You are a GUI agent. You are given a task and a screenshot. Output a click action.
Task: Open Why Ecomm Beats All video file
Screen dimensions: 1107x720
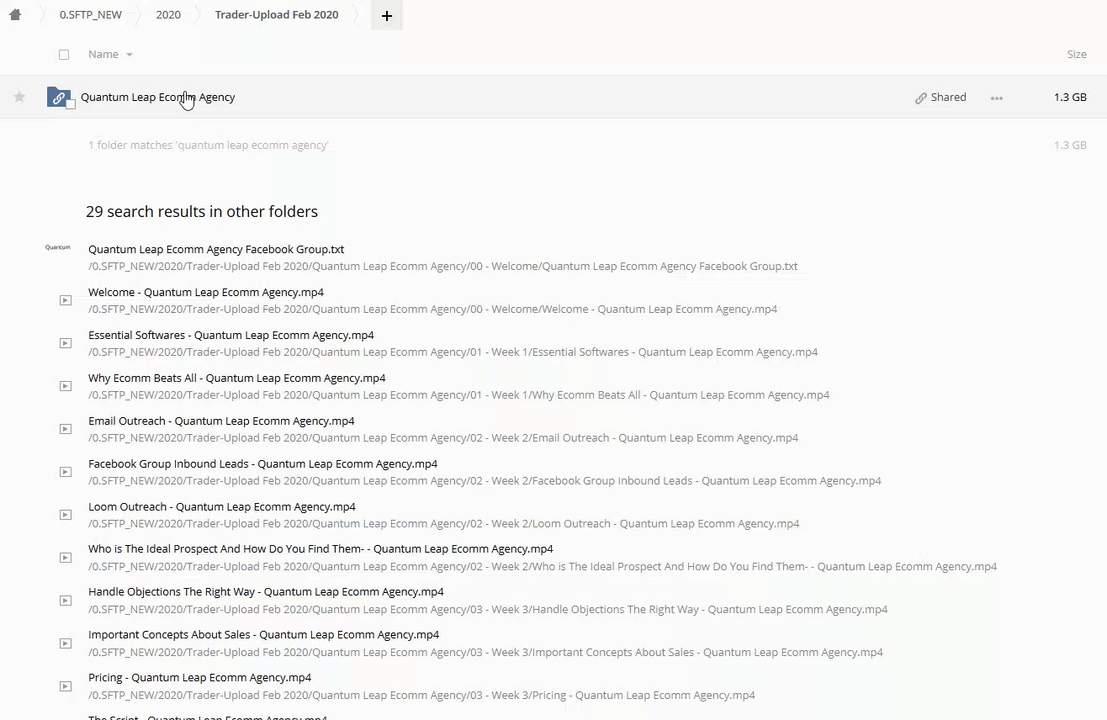click(x=237, y=378)
